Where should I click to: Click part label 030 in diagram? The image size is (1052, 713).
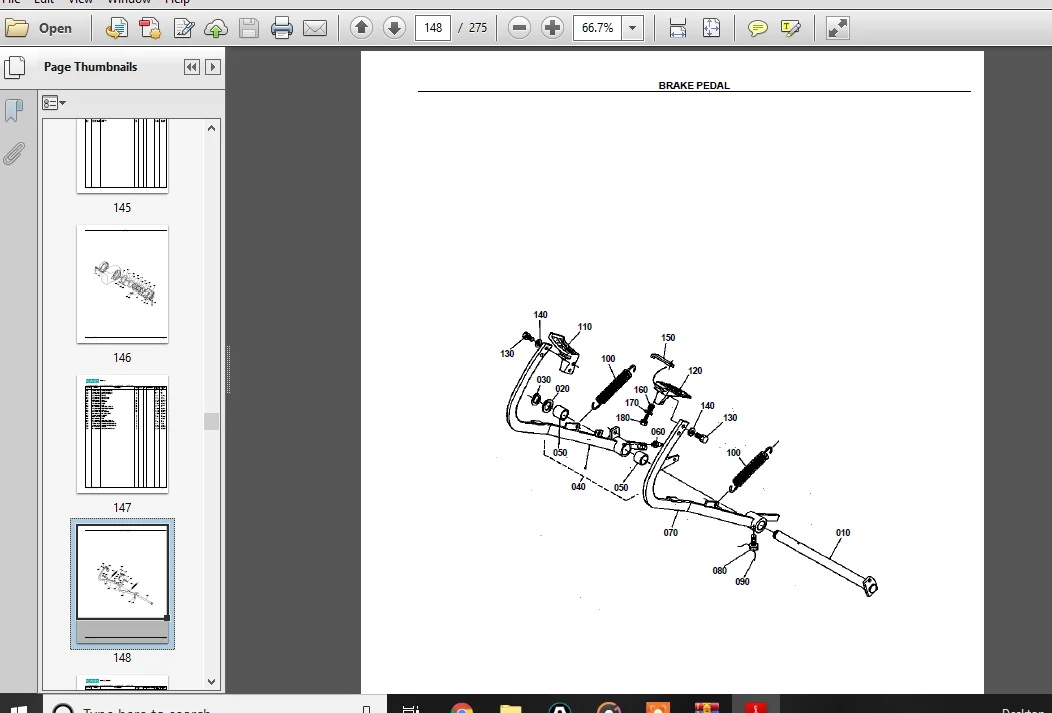543,380
